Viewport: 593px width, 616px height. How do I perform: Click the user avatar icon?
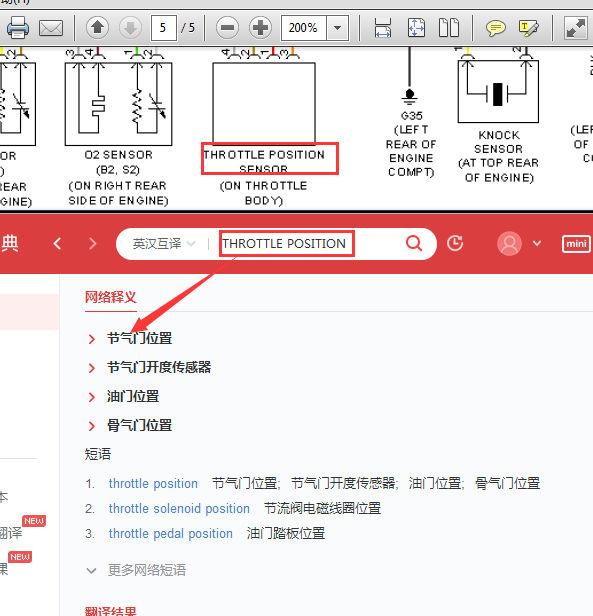509,244
